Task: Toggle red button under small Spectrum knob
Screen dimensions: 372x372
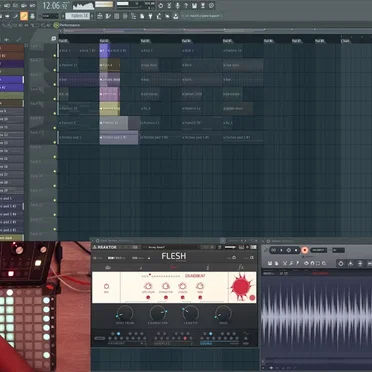Action: (148, 297)
